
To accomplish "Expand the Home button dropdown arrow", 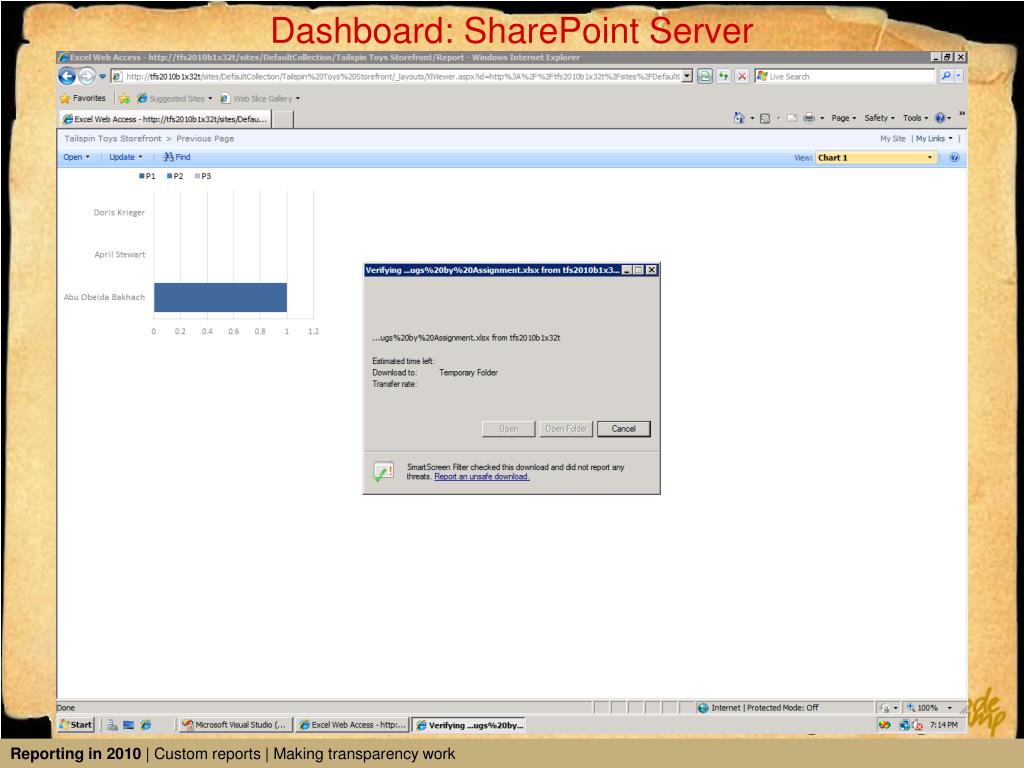I will coord(752,118).
